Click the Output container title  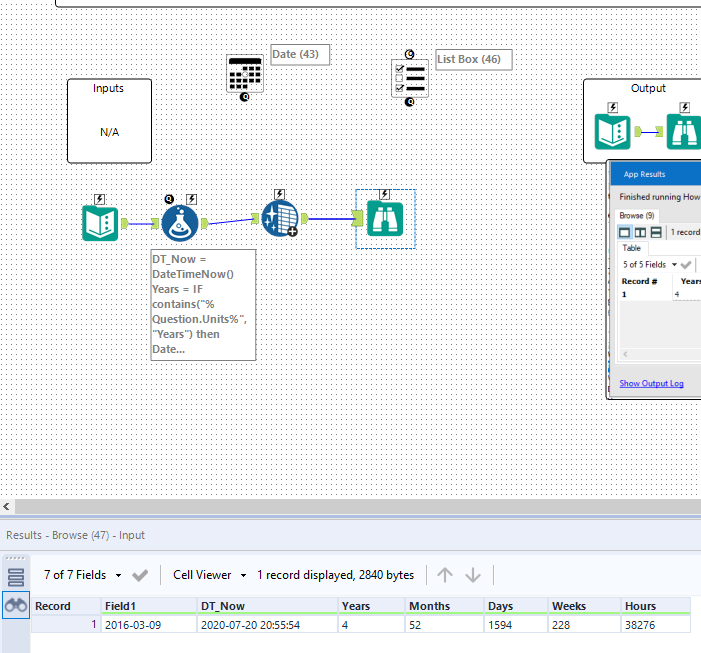648,88
